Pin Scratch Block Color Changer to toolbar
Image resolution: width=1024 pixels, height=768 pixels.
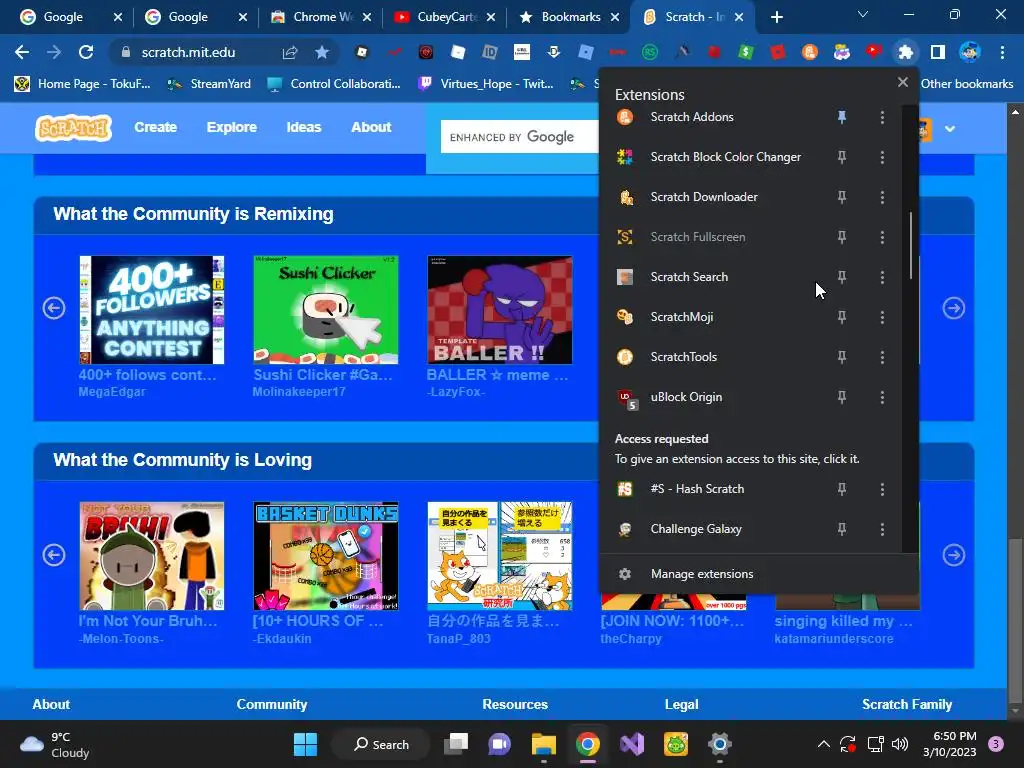[x=842, y=157]
